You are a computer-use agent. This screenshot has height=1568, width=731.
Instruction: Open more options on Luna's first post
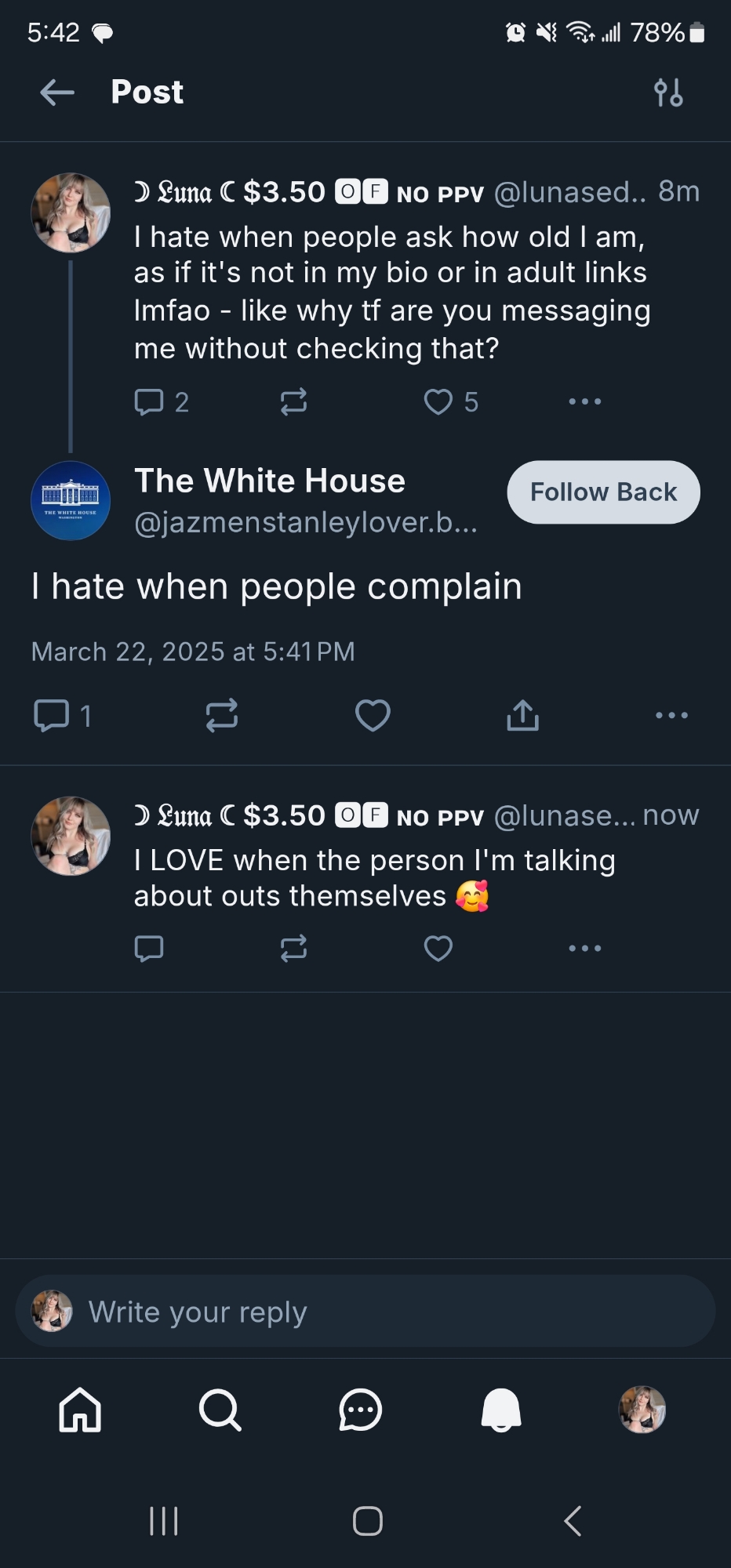585,401
